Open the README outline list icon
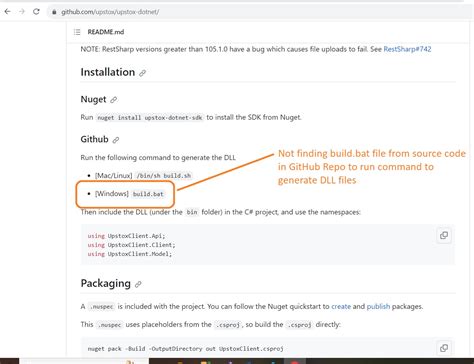 pos(77,32)
